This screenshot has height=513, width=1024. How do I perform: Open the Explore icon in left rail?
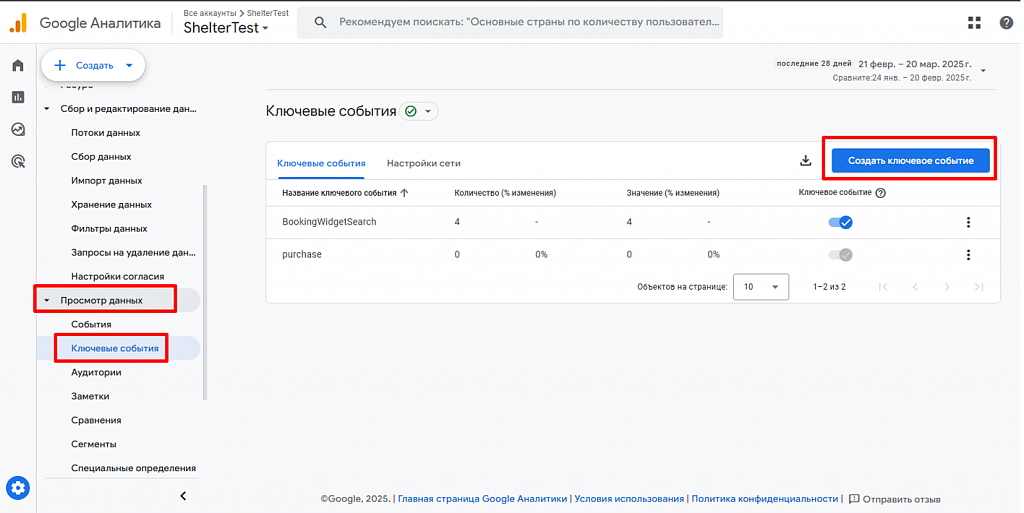pyautogui.click(x=18, y=129)
